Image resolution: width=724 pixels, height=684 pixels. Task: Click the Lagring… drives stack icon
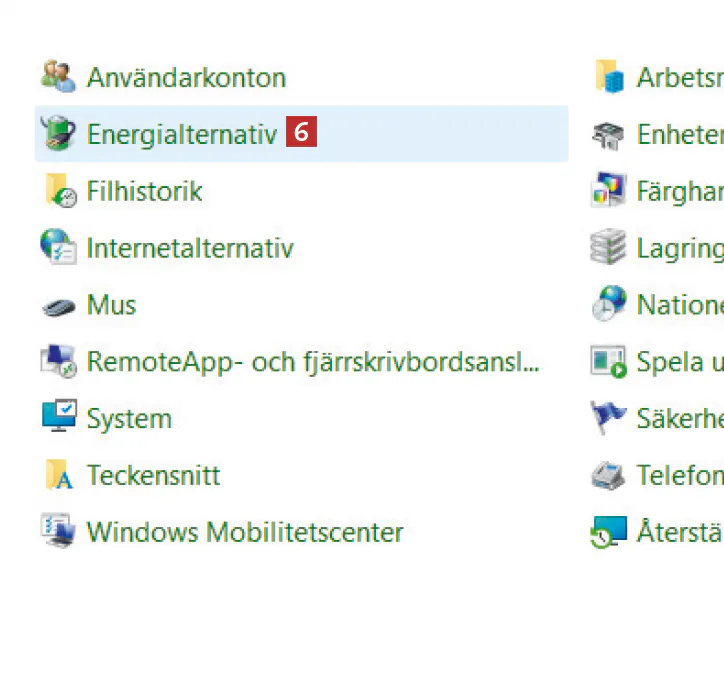[x=608, y=247]
